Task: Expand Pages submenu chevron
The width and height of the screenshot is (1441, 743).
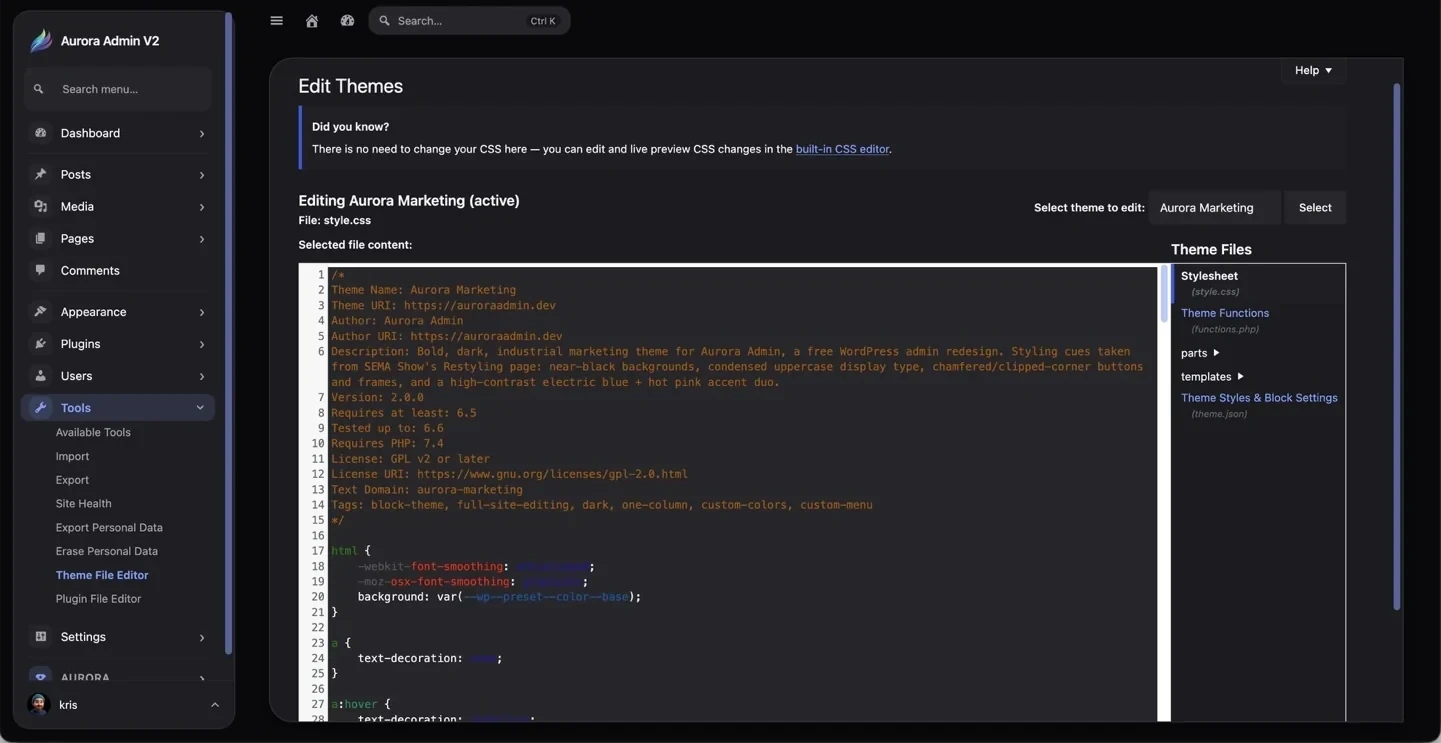Action: click(202, 239)
